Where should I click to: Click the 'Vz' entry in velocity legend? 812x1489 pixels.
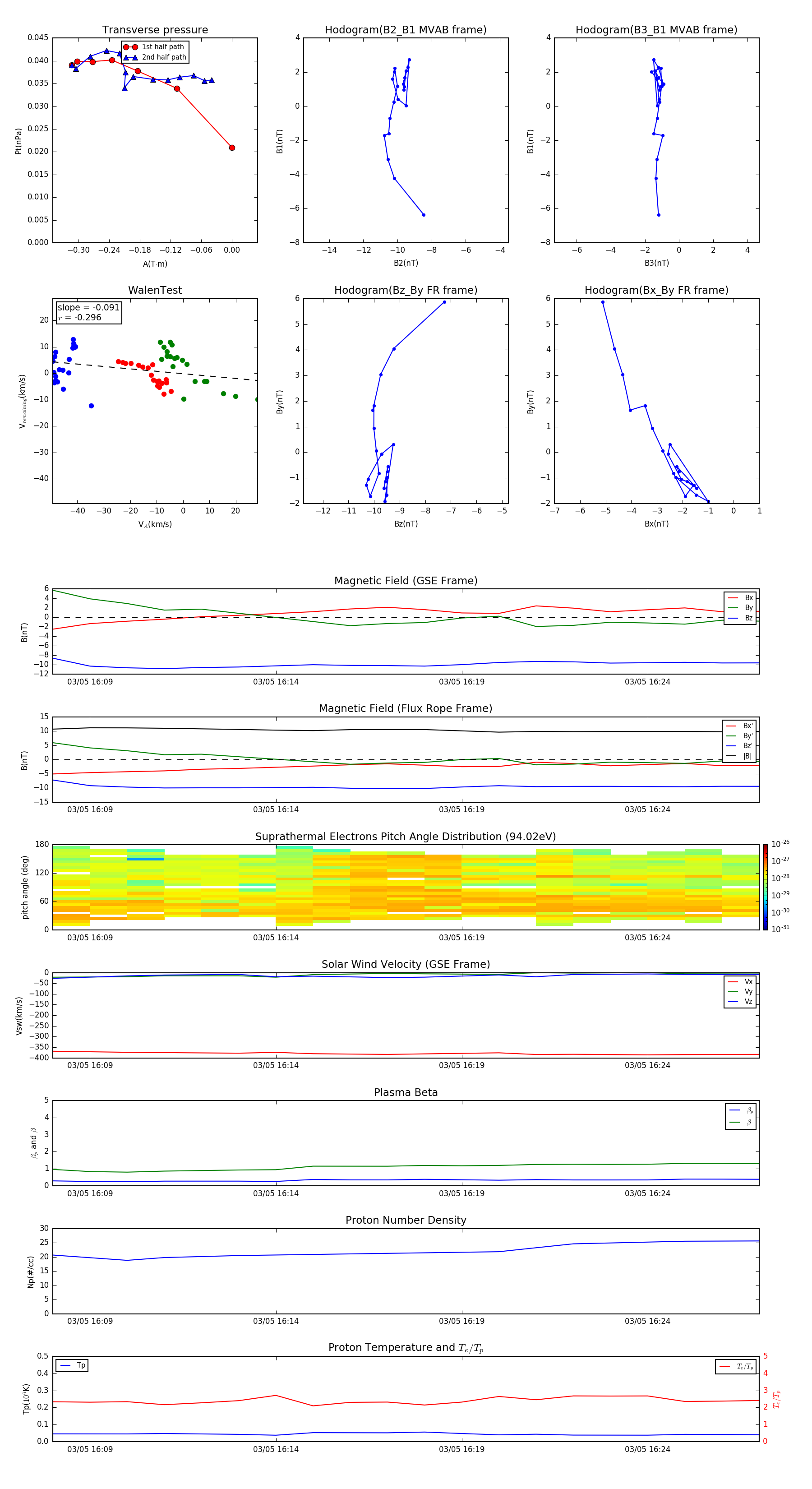tap(740, 1002)
